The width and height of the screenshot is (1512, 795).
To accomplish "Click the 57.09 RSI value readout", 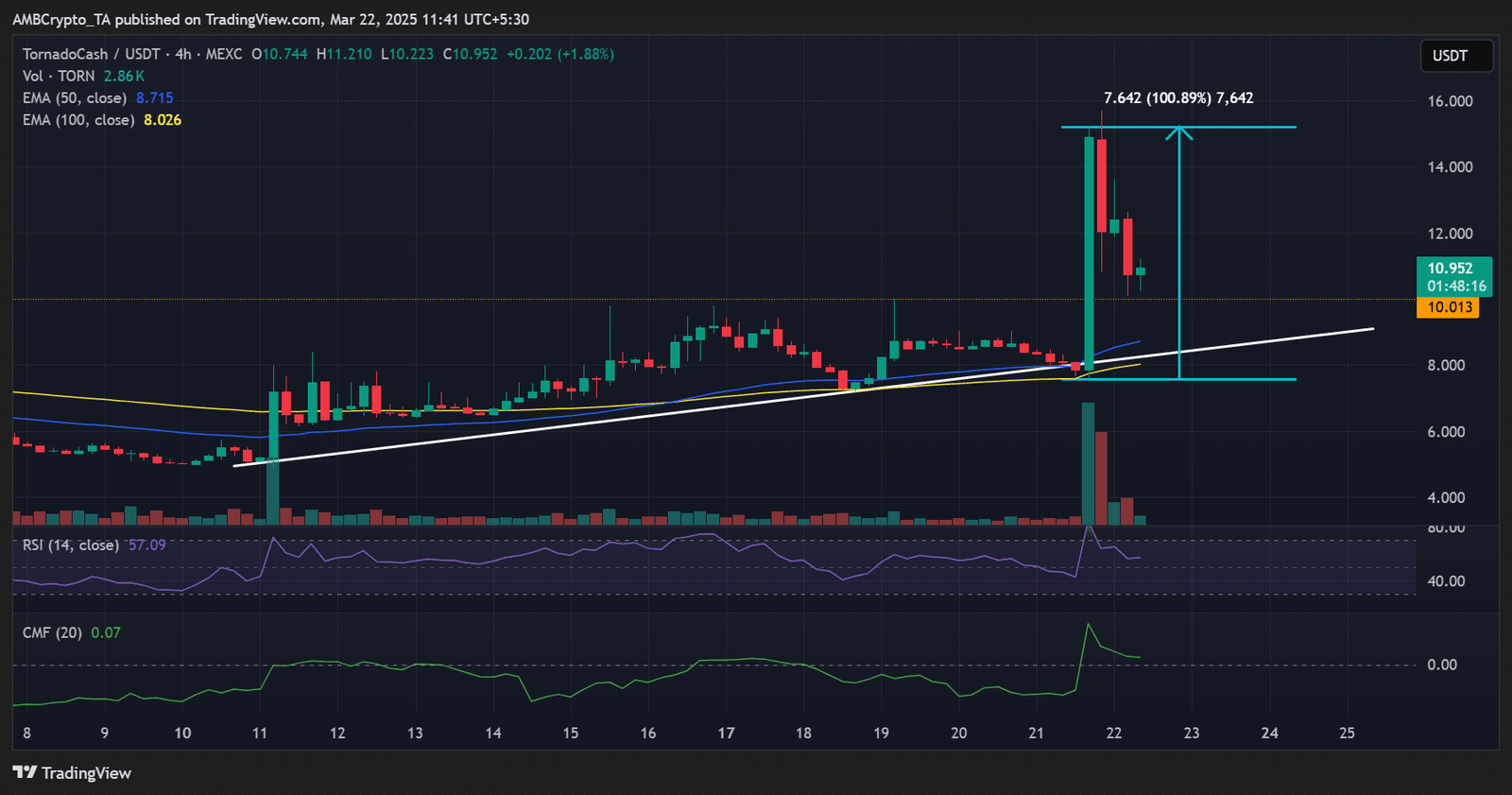I will pos(147,545).
